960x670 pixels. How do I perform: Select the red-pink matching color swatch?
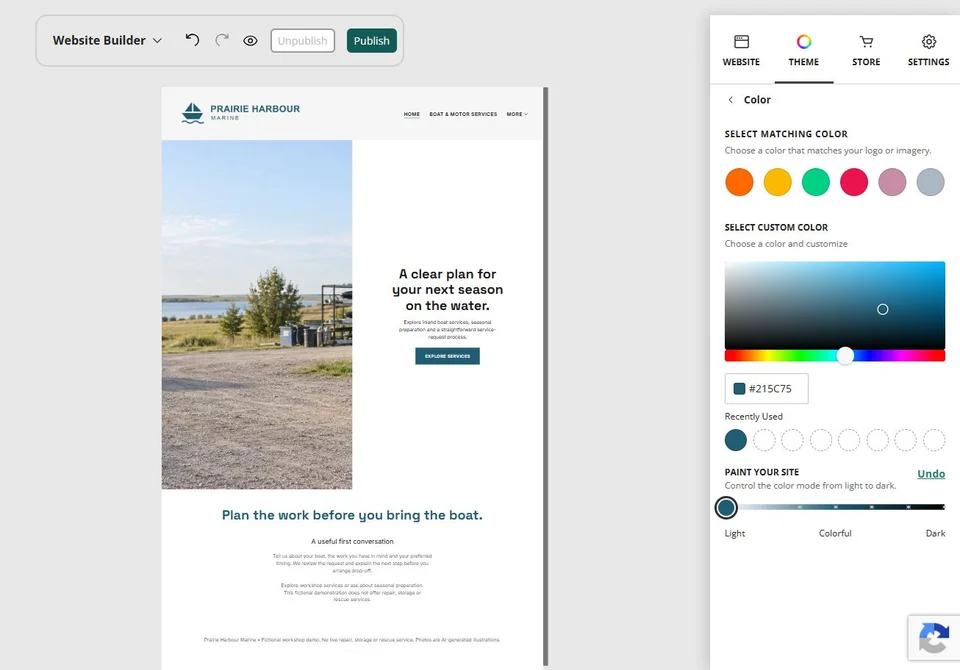click(x=854, y=183)
